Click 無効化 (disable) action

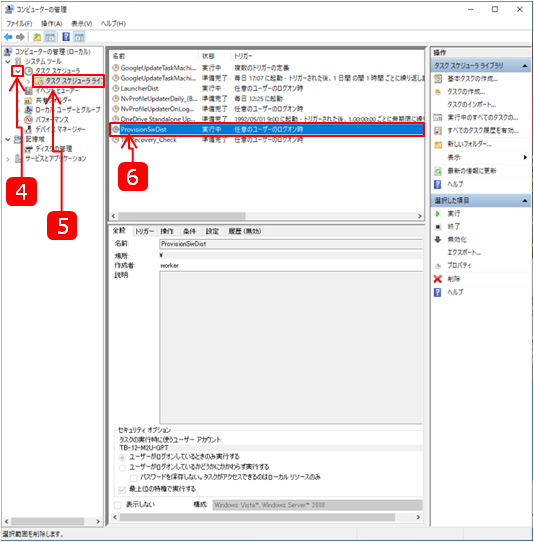[x=457, y=239]
